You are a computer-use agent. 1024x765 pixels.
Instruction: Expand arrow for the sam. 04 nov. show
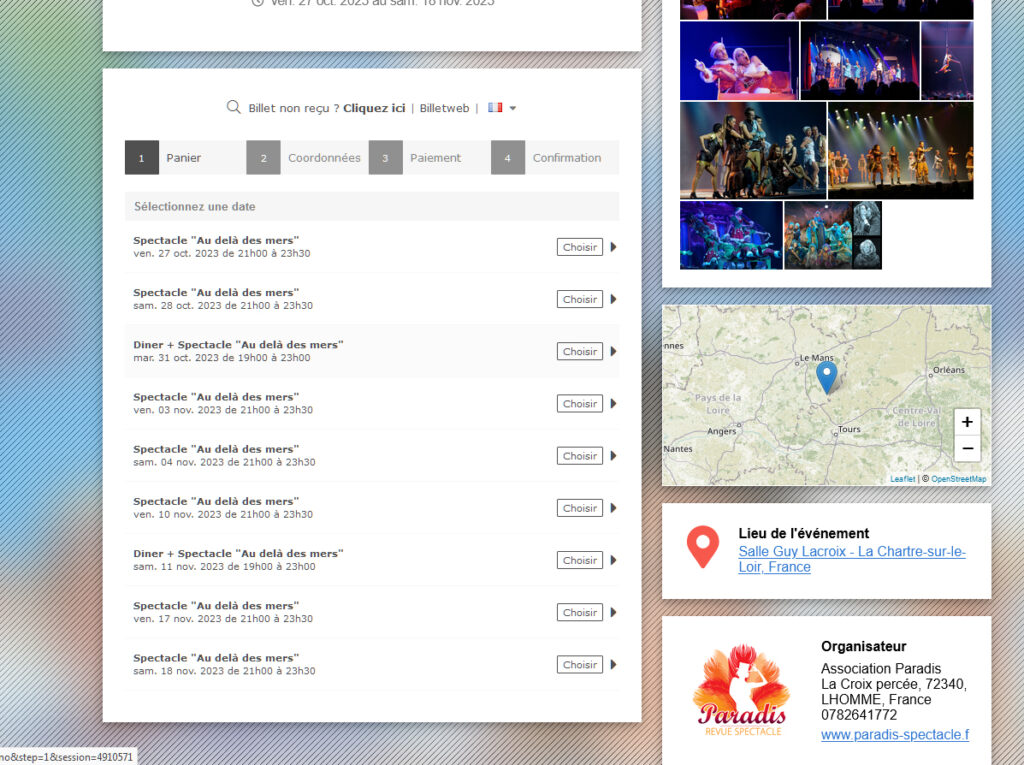[x=613, y=456]
